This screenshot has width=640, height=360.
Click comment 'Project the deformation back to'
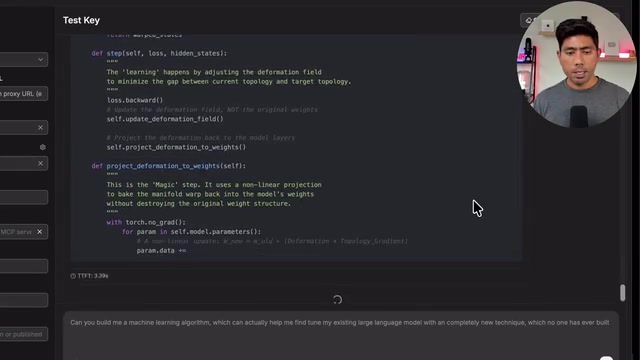(200, 138)
